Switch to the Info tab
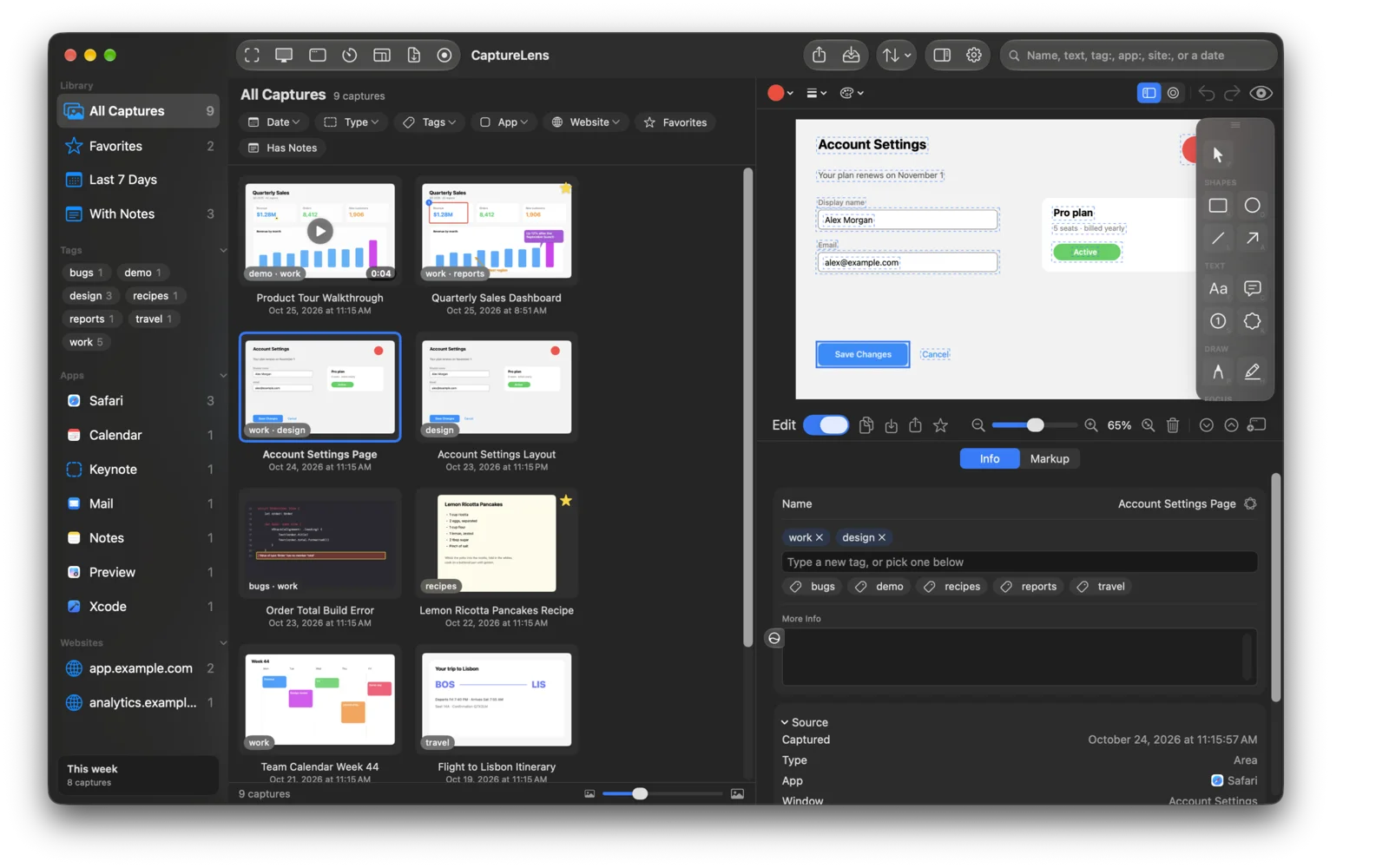 pos(990,459)
